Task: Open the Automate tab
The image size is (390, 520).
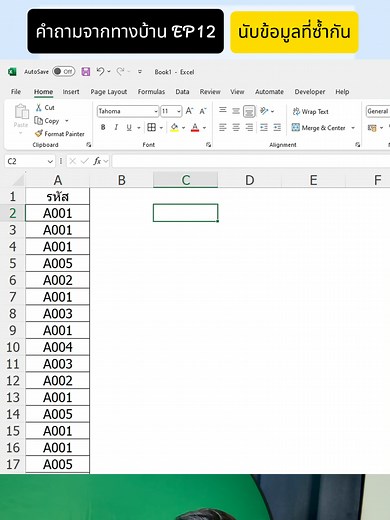Action: (x=269, y=92)
